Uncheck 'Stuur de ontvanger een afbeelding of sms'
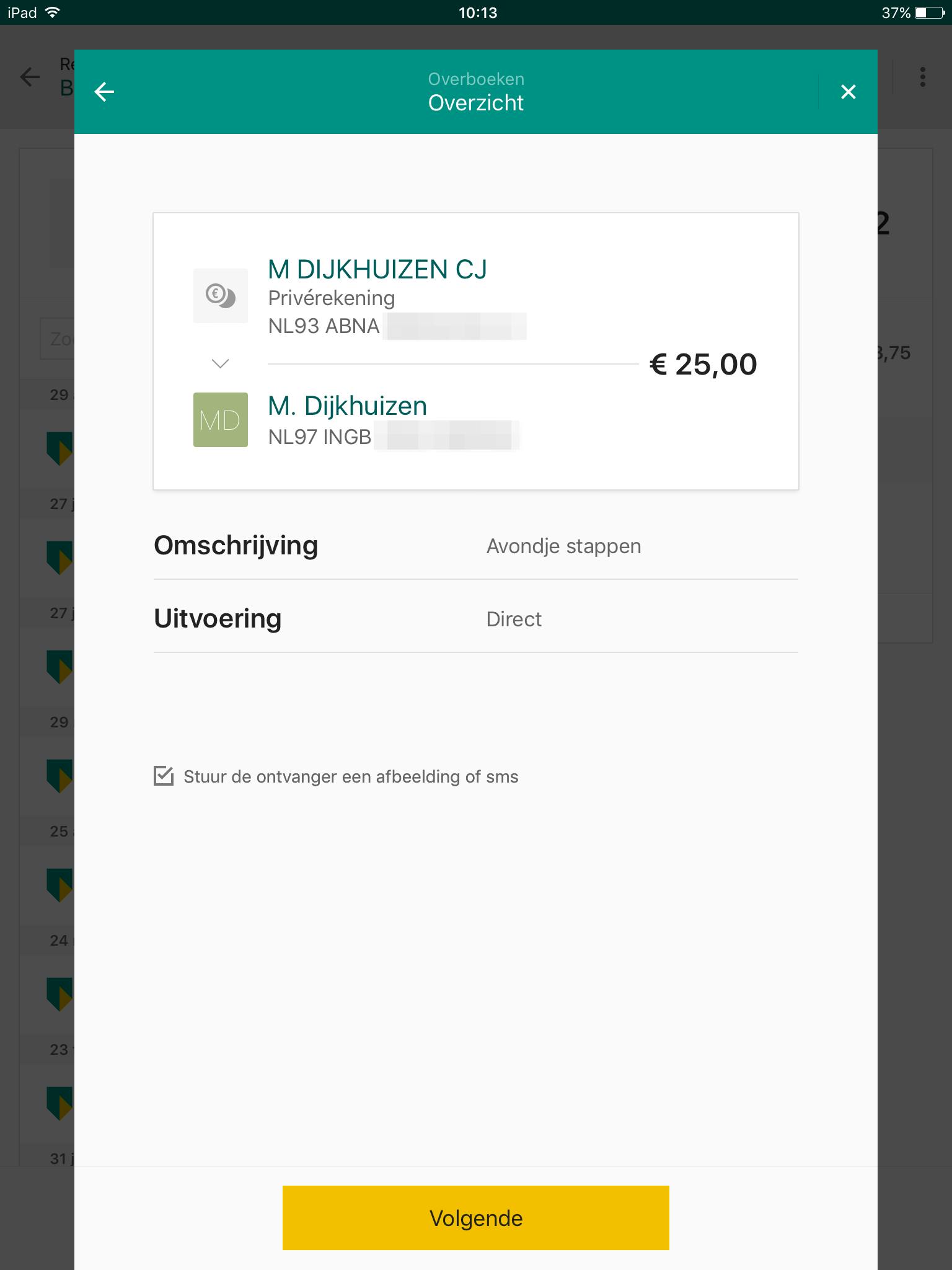The height and width of the screenshot is (1270, 952). click(x=164, y=776)
